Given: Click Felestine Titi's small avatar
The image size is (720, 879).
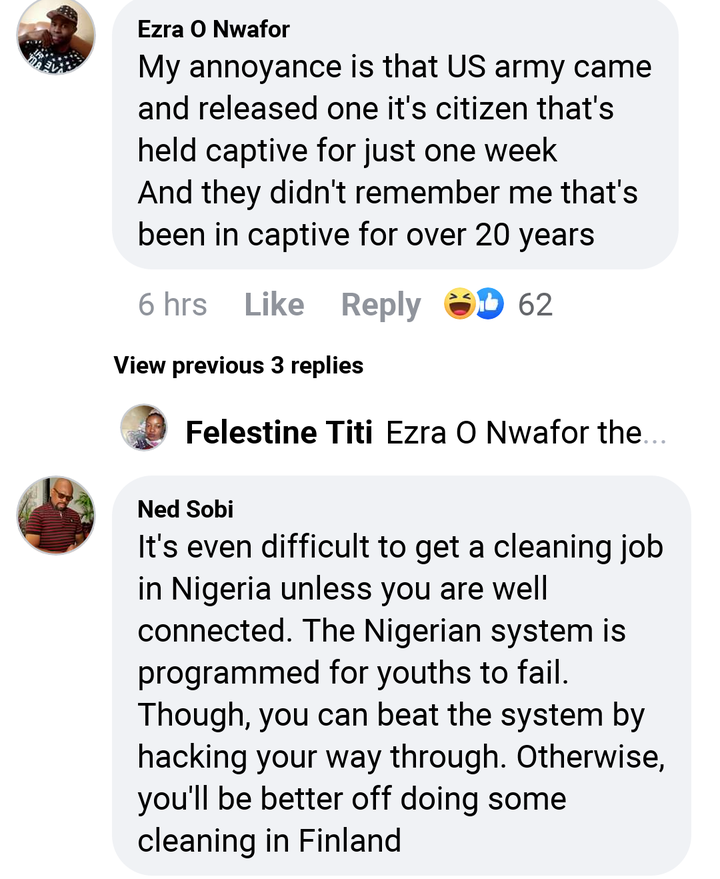Looking at the screenshot, I should click(144, 428).
